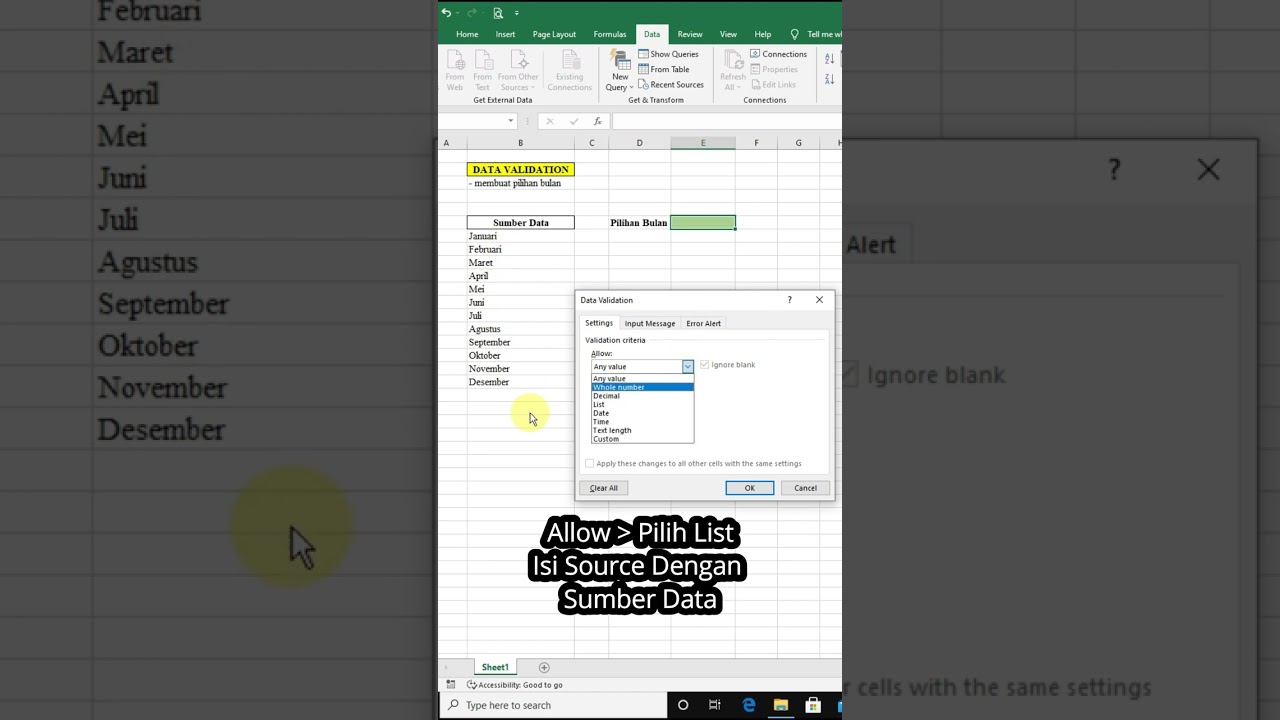Click Clear All in Data Validation dialog

[604, 488]
